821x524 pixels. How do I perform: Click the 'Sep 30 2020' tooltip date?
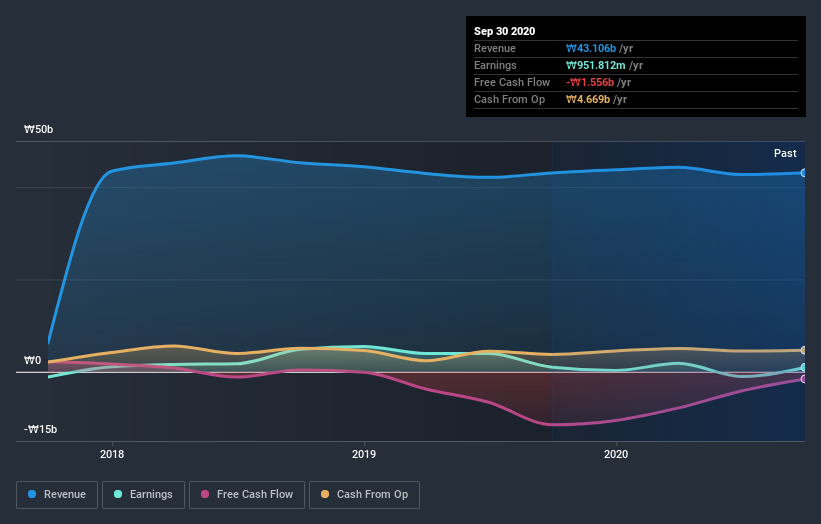click(x=504, y=31)
